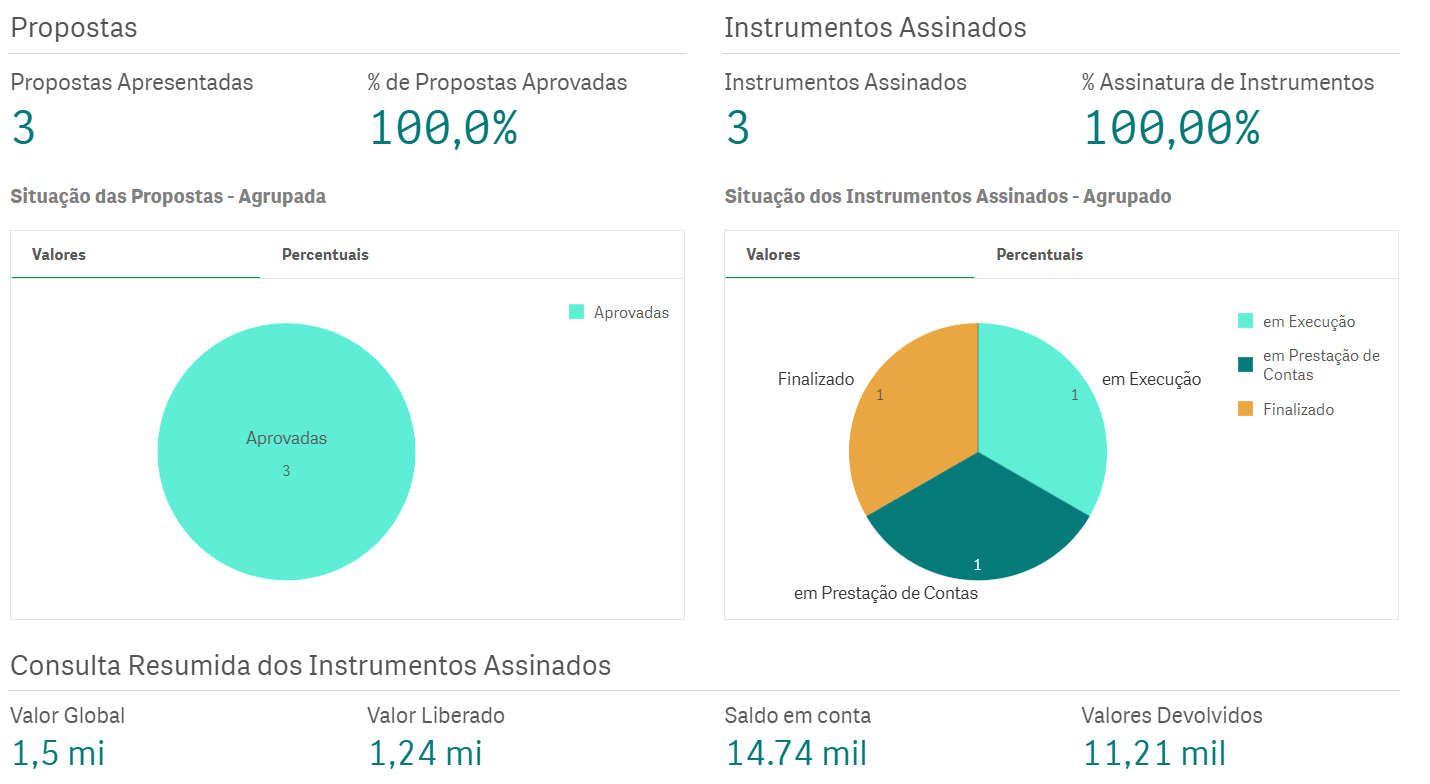Click the Saldo em conta 14,74 mil figure
Viewport: 1430px width, 784px height.
click(796, 754)
